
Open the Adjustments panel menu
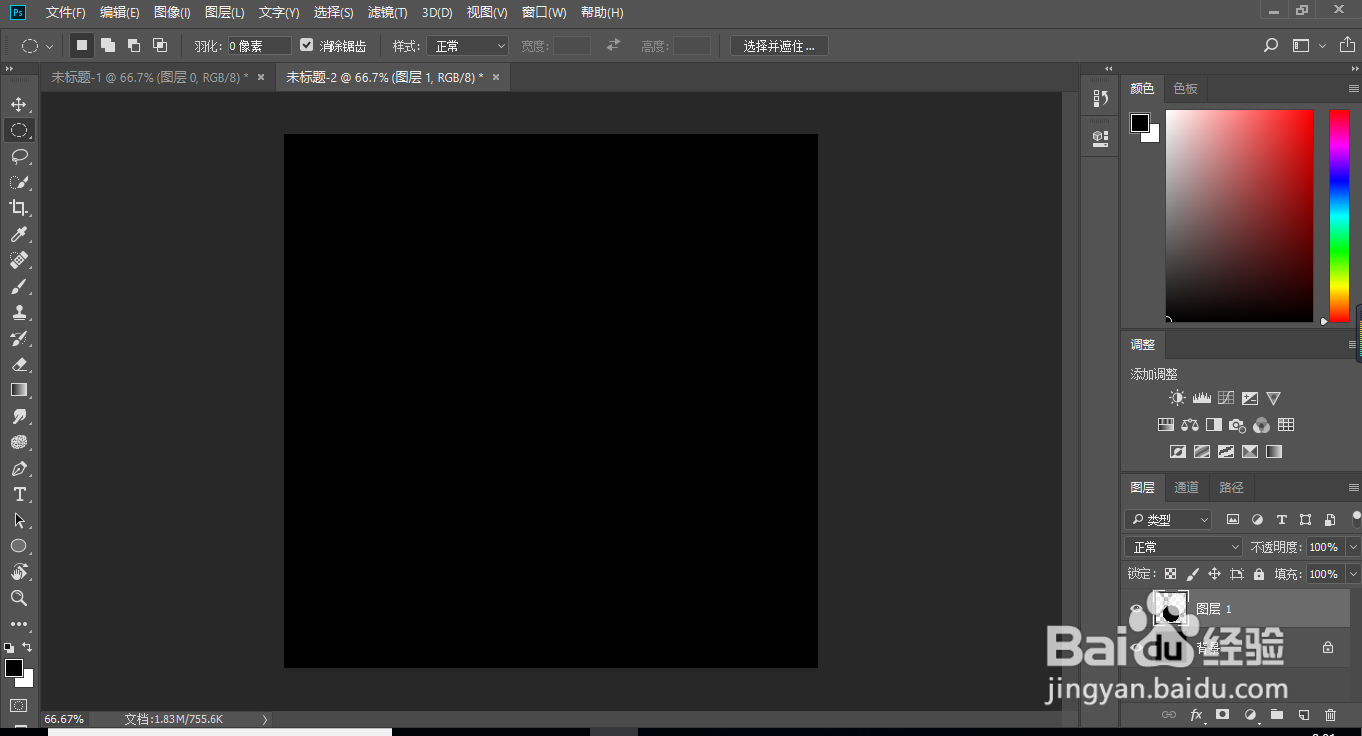click(1353, 345)
